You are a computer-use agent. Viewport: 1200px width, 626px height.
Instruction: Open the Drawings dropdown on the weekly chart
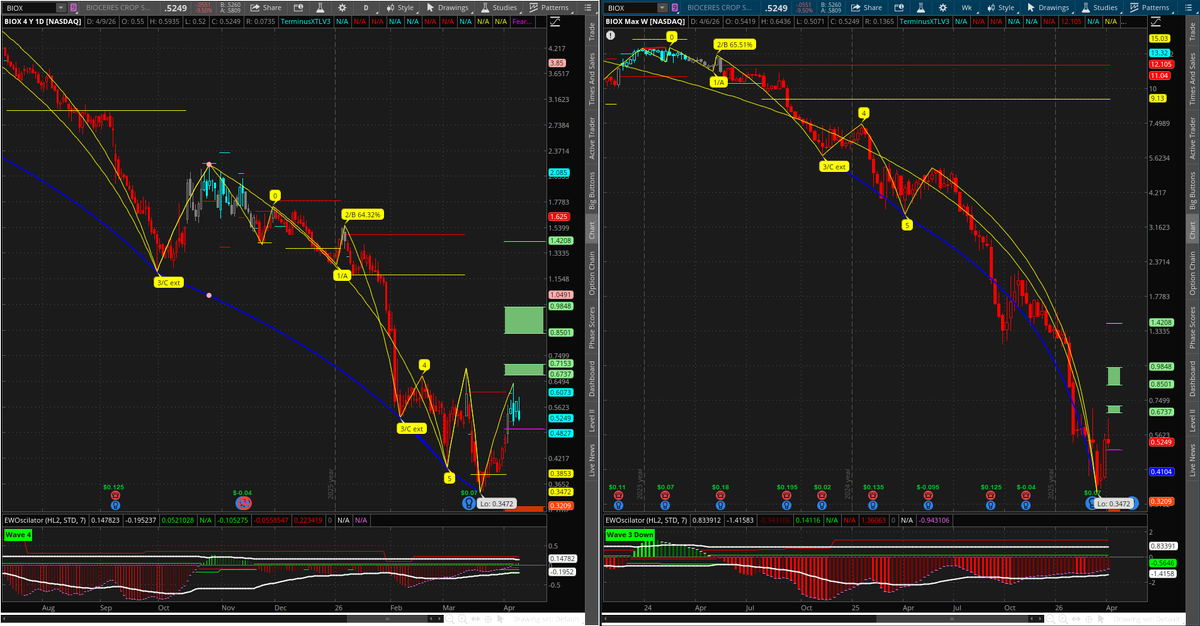point(1048,8)
